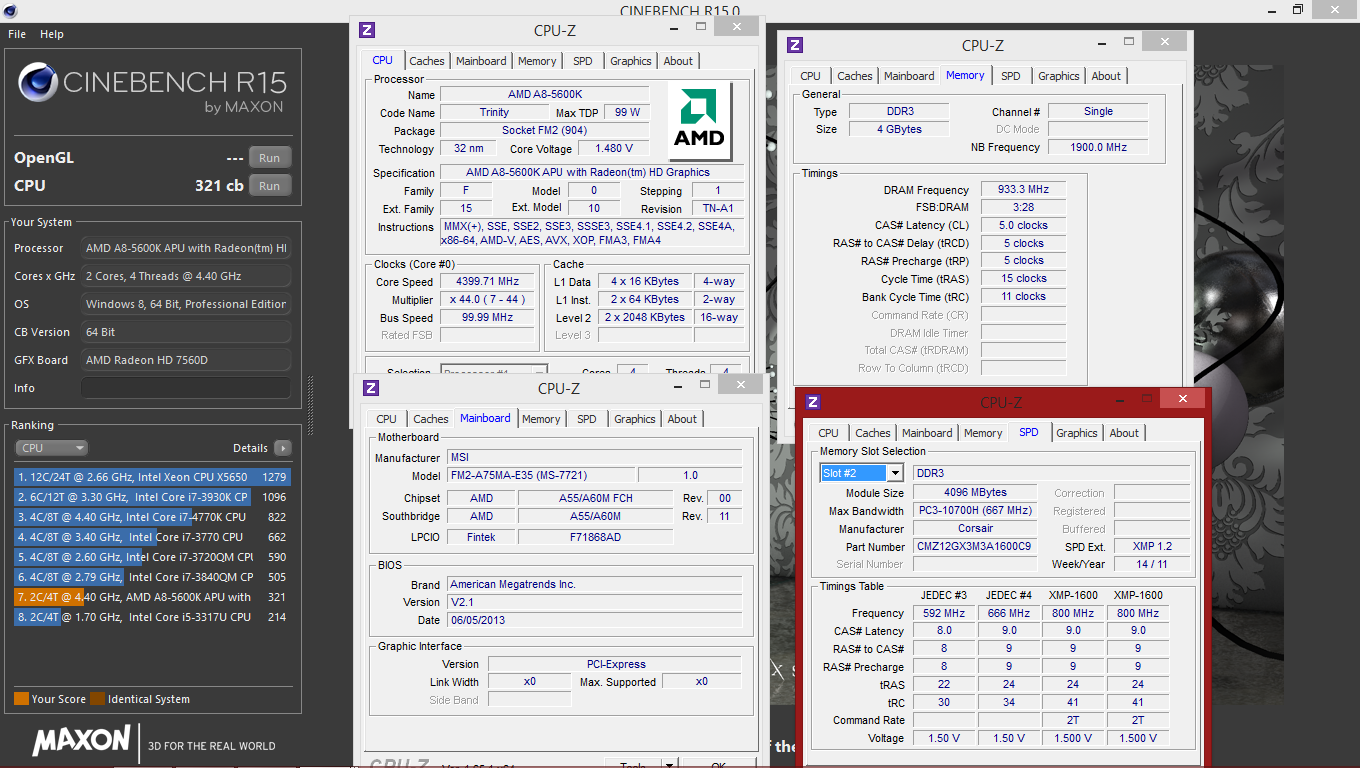Click motherboard model FM2-A75MA-E35 (MS-7721)
Viewport: 1360px width, 768px height.
[539, 476]
